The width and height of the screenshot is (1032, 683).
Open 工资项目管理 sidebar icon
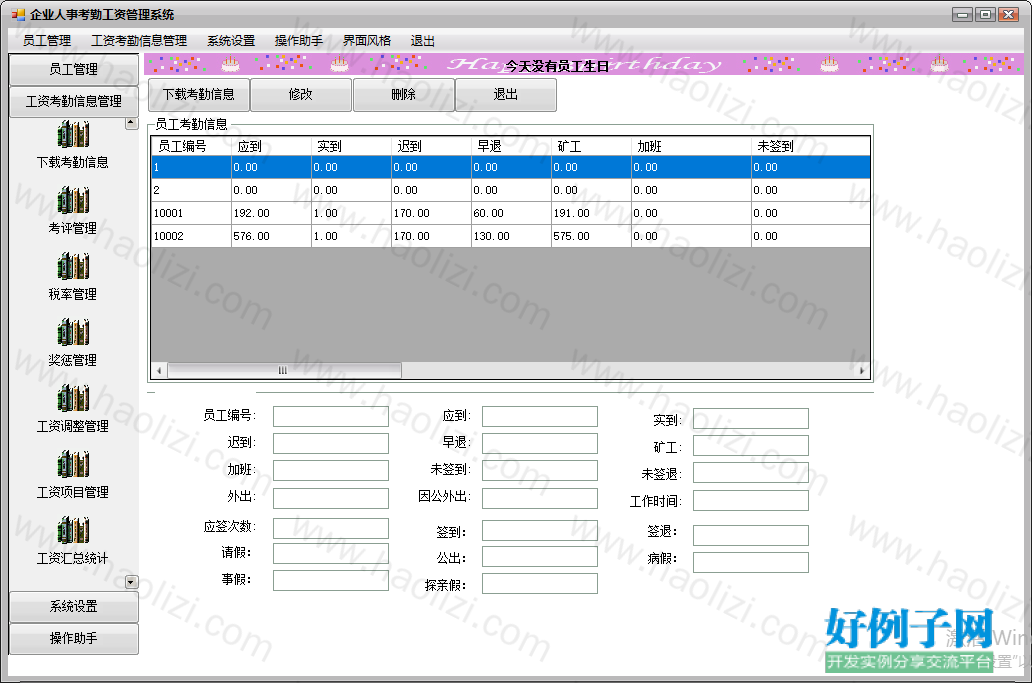coord(73,464)
